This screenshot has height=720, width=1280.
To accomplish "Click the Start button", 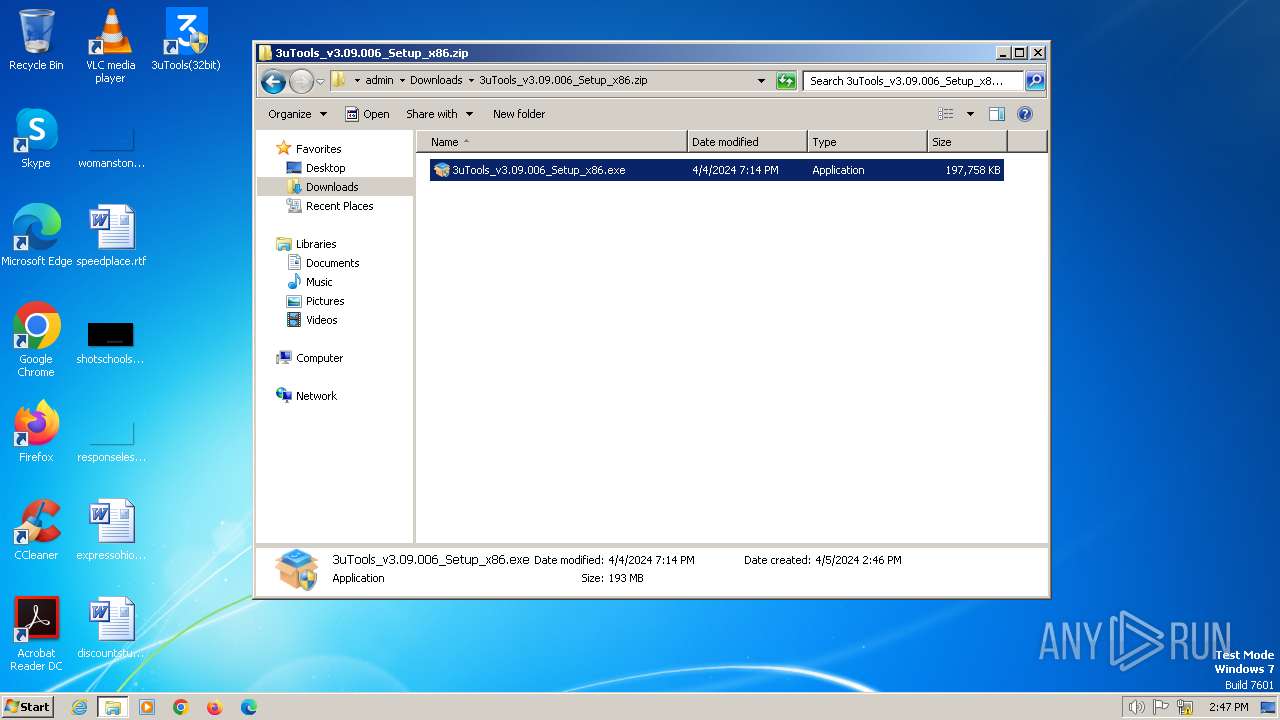I will click(x=27, y=707).
